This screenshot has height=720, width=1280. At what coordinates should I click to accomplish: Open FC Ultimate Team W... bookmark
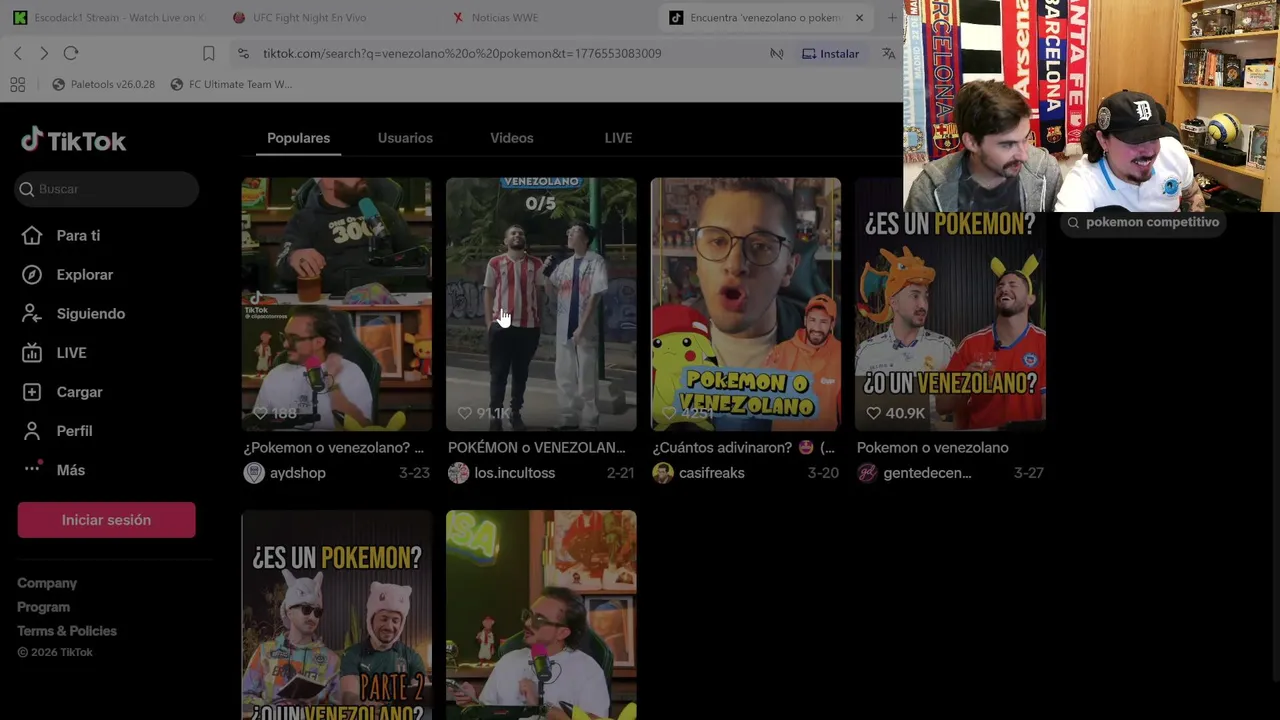231,84
